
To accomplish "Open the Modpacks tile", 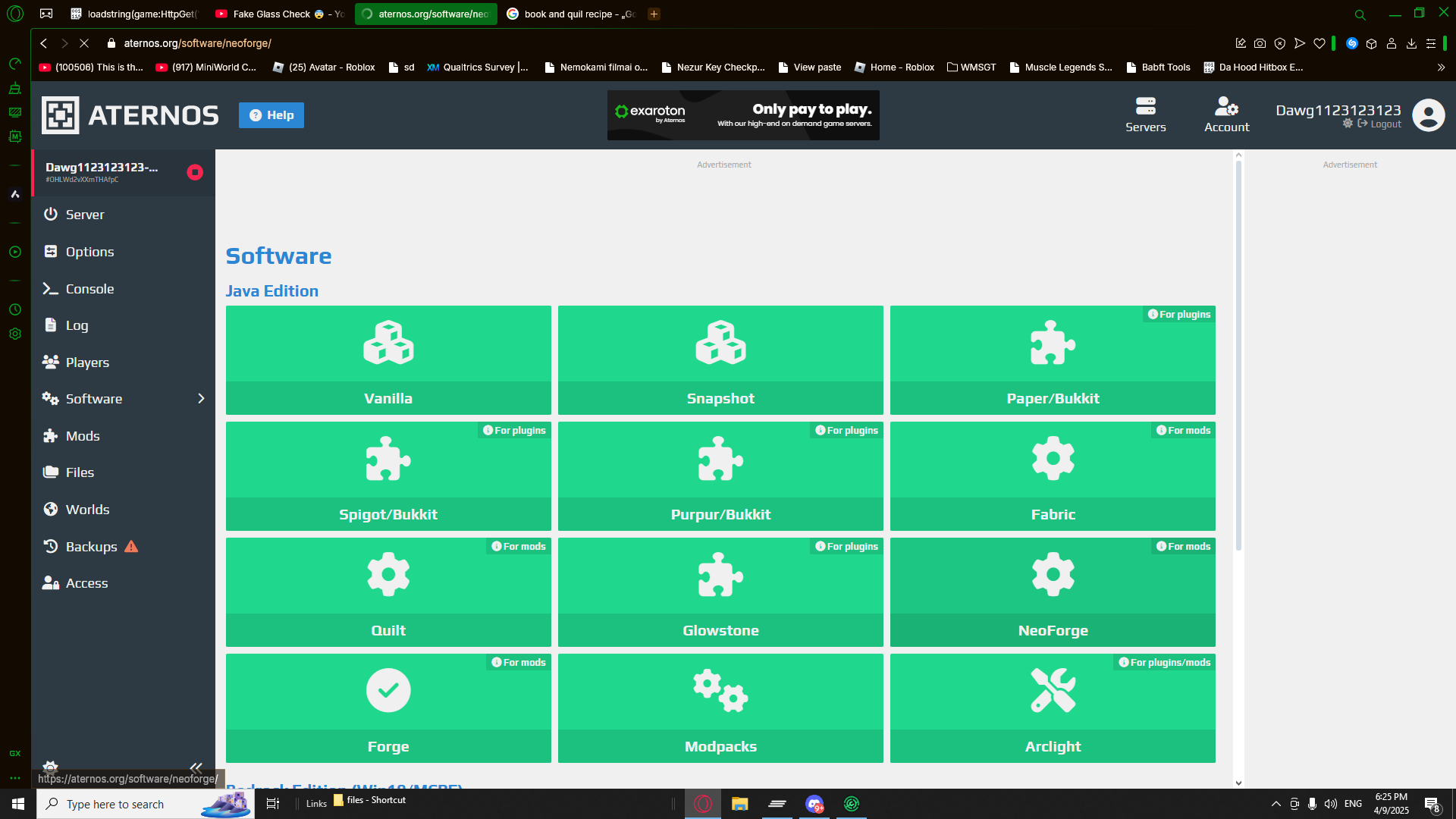I will coord(720,708).
